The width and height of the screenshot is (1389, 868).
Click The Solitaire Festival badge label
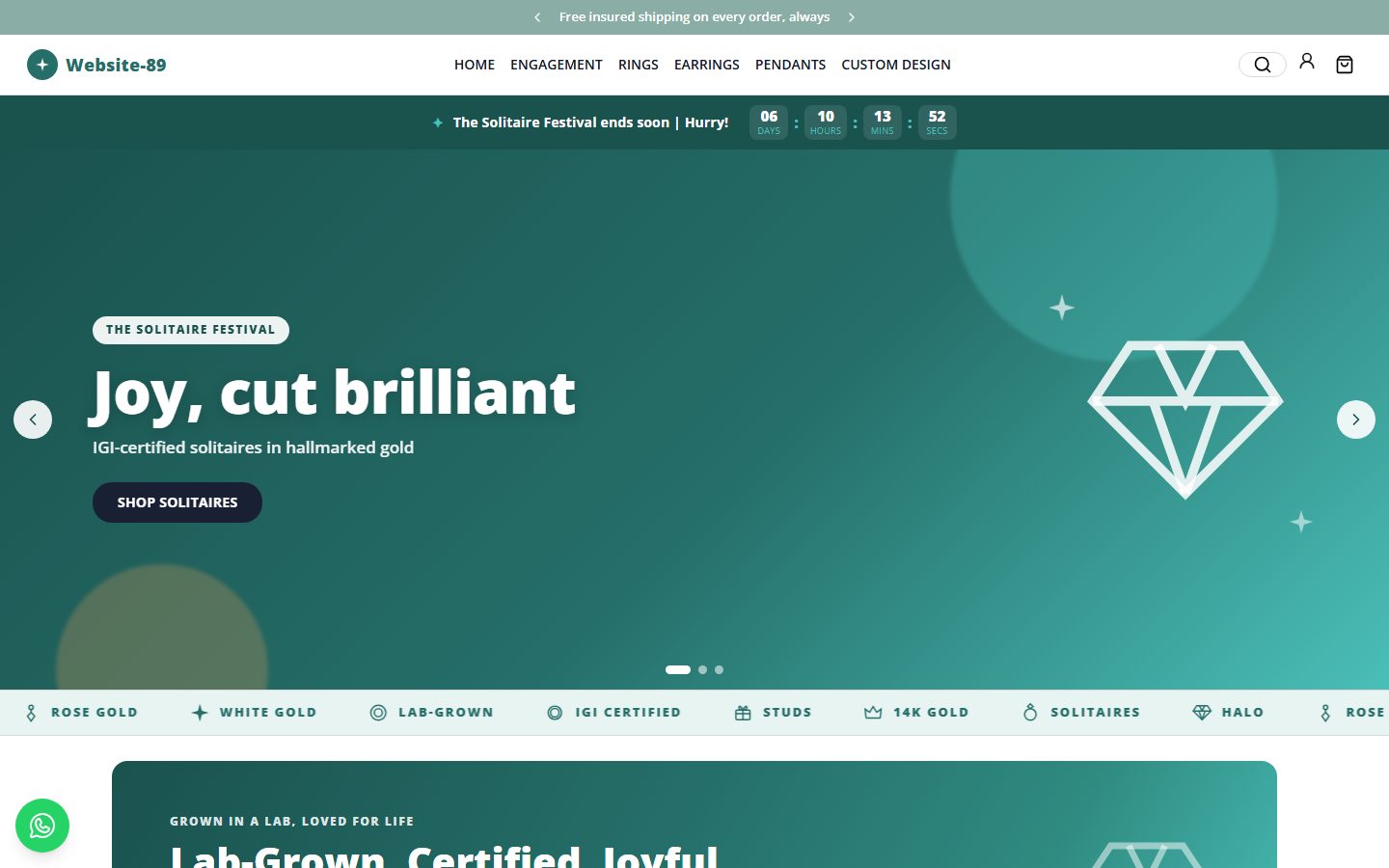click(x=191, y=330)
